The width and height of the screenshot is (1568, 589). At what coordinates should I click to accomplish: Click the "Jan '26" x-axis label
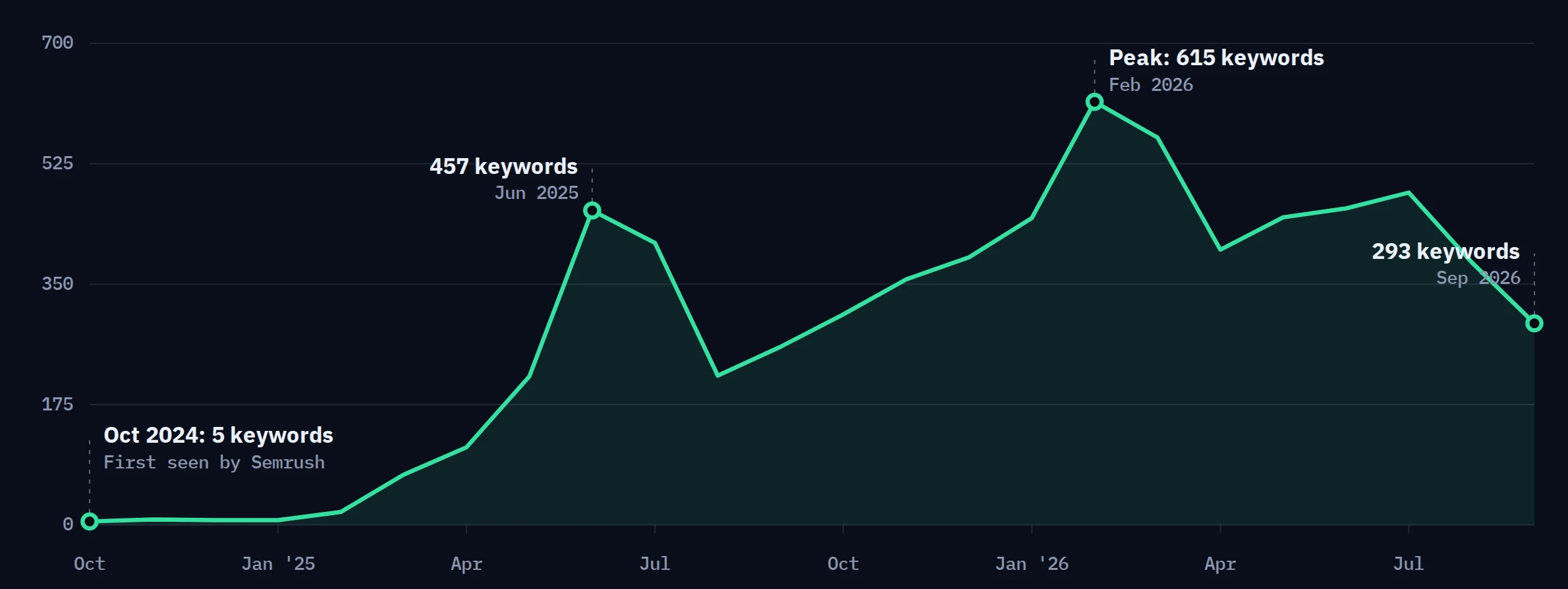click(x=1032, y=564)
